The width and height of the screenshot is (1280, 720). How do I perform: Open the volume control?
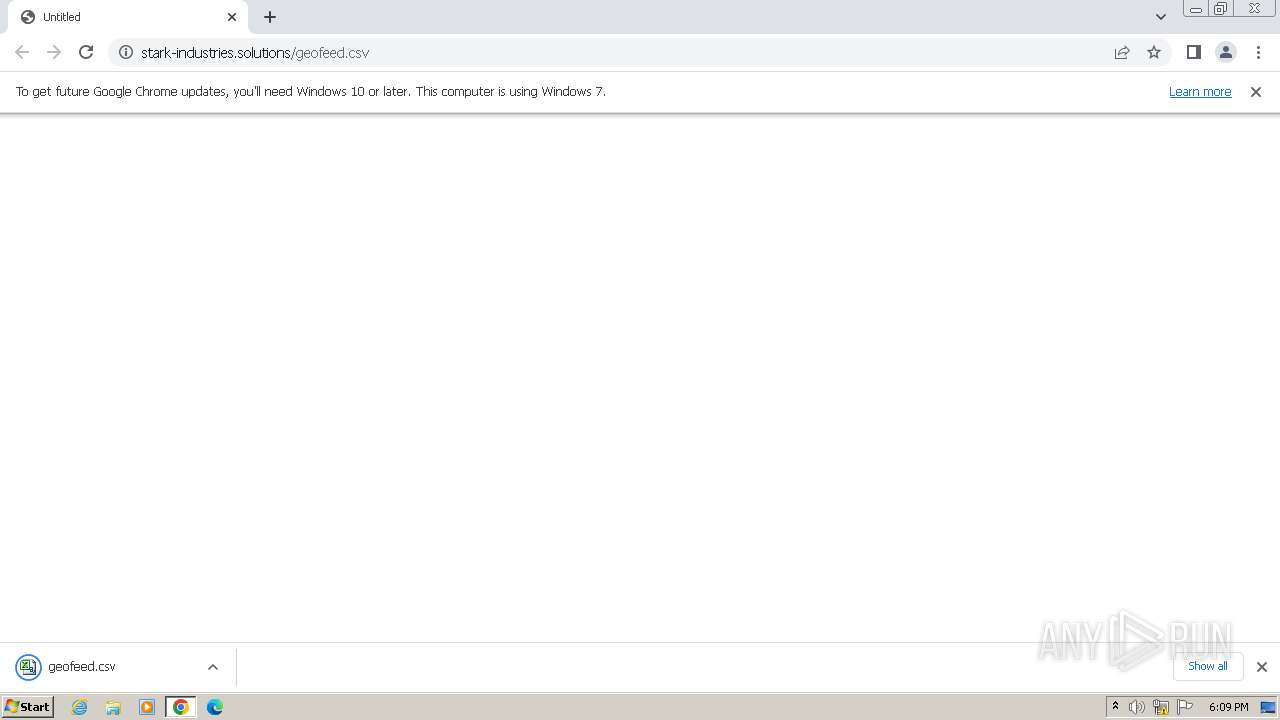(x=1137, y=707)
